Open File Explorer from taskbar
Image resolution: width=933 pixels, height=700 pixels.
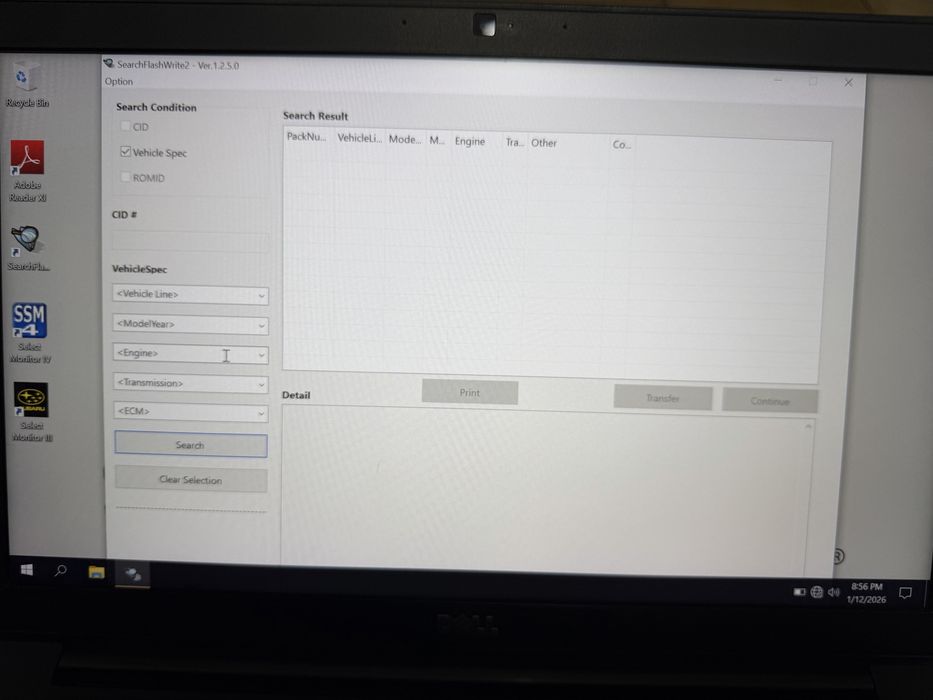click(96, 572)
